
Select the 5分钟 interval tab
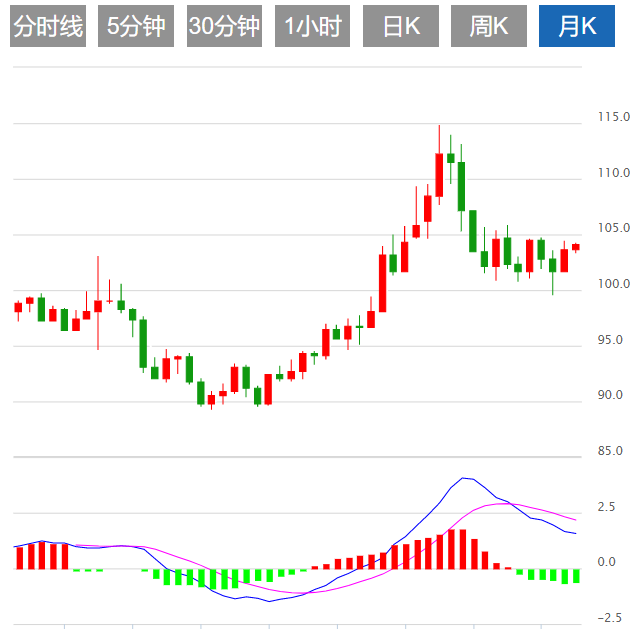click(x=136, y=26)
